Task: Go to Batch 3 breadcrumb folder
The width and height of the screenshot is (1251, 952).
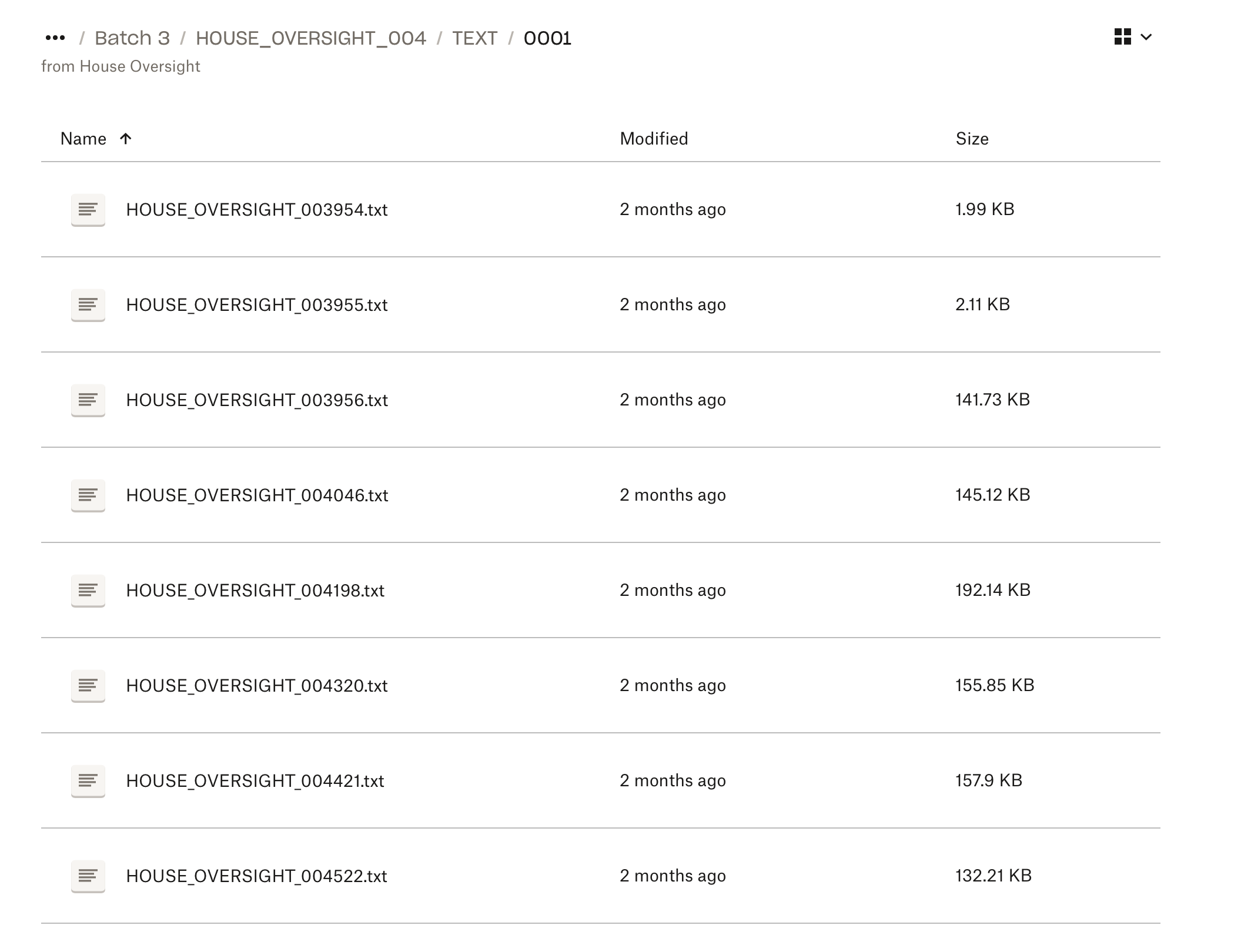Action: (x=132, y=38)
